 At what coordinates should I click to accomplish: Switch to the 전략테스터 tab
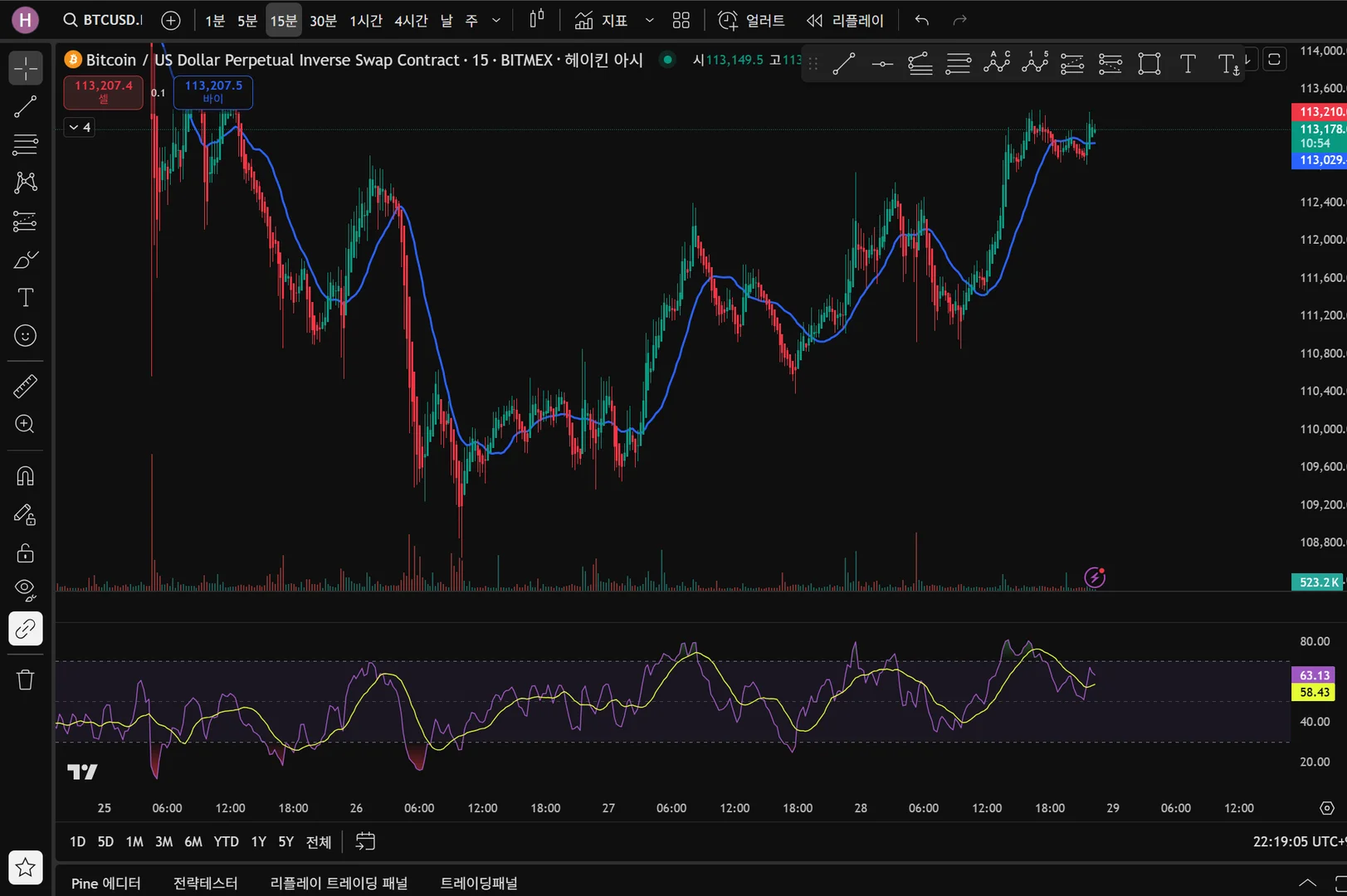coord(205,884)
